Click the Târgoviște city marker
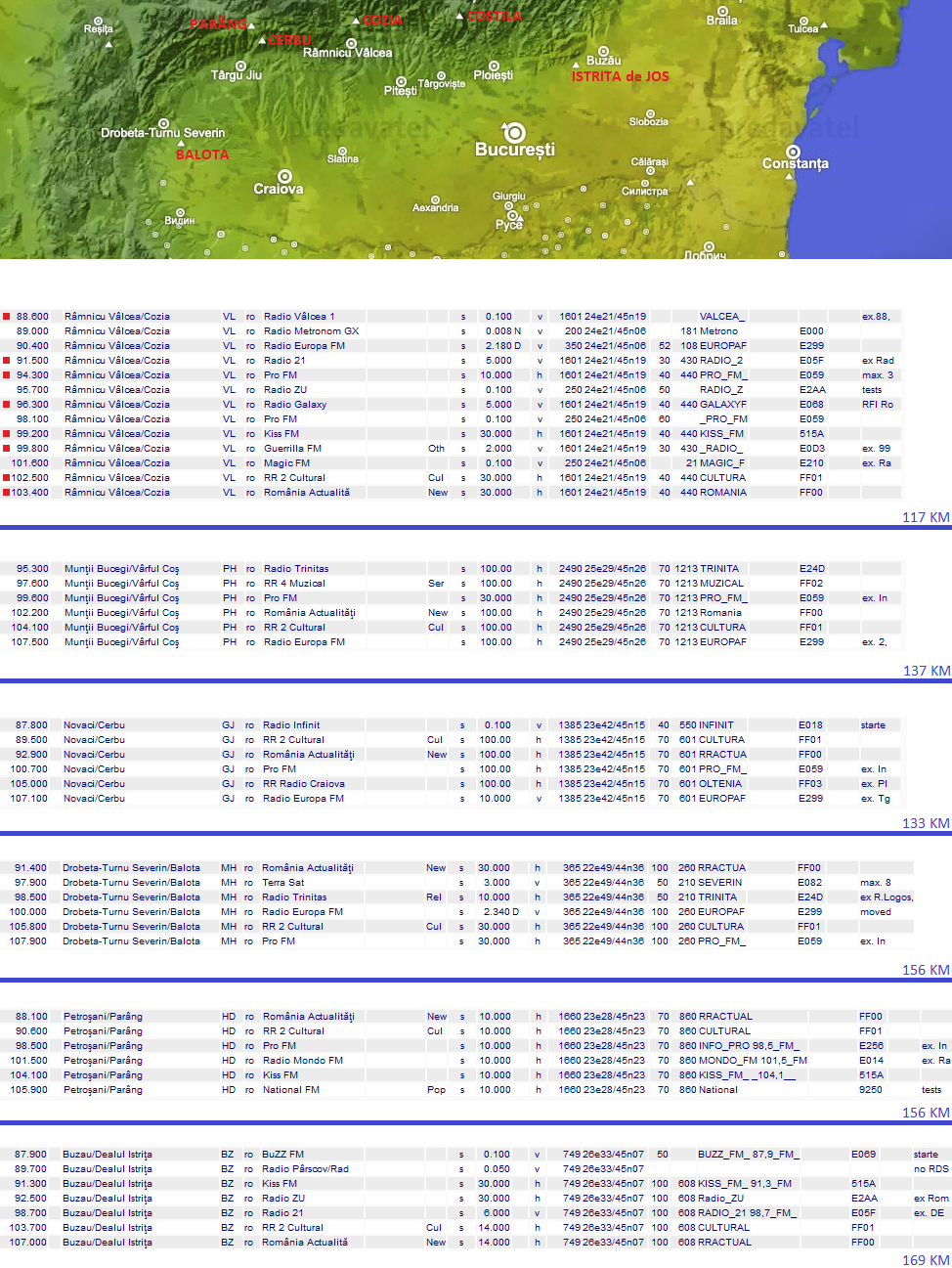 [x=441, y=75]
